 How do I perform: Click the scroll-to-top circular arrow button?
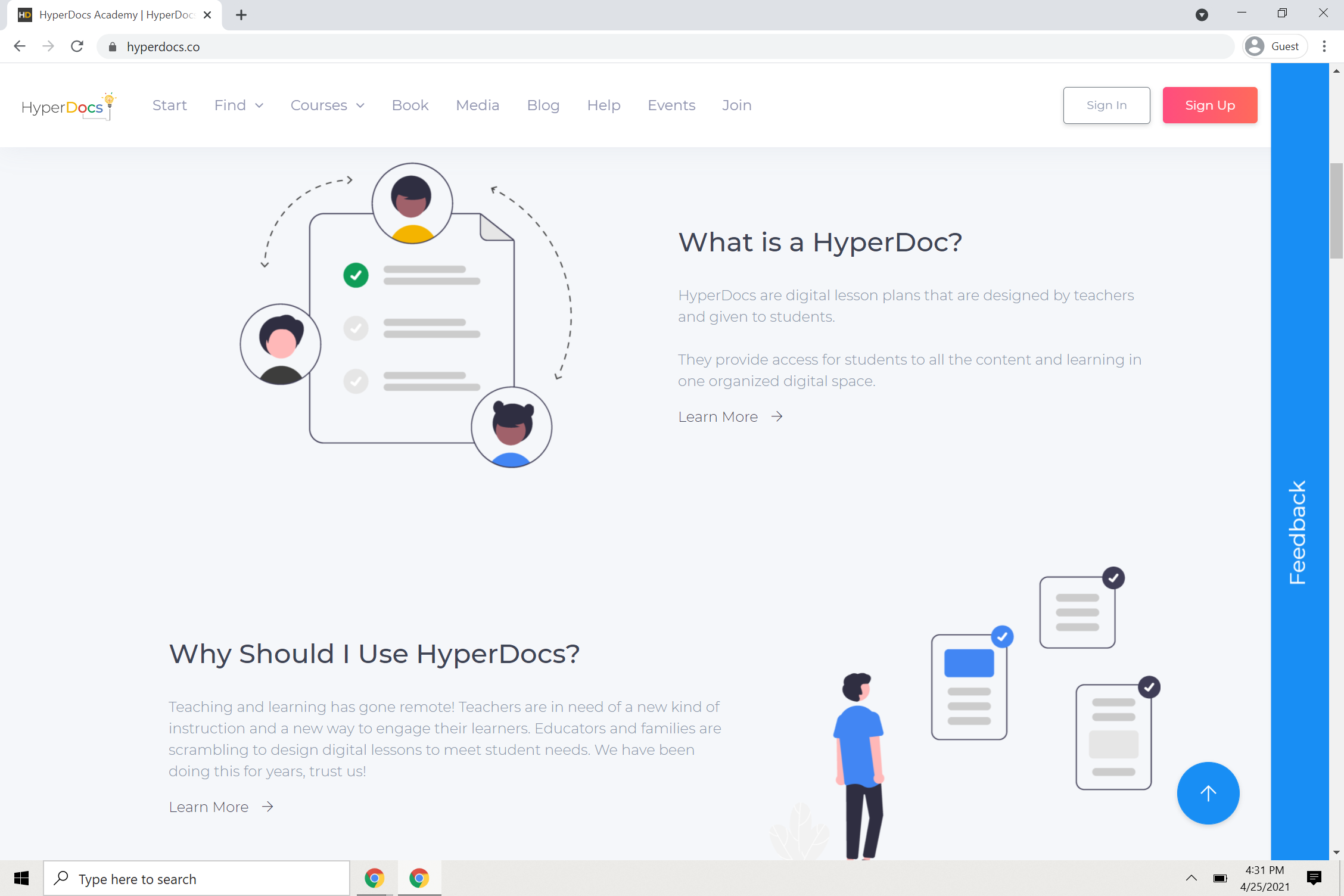click(1208, 793)
